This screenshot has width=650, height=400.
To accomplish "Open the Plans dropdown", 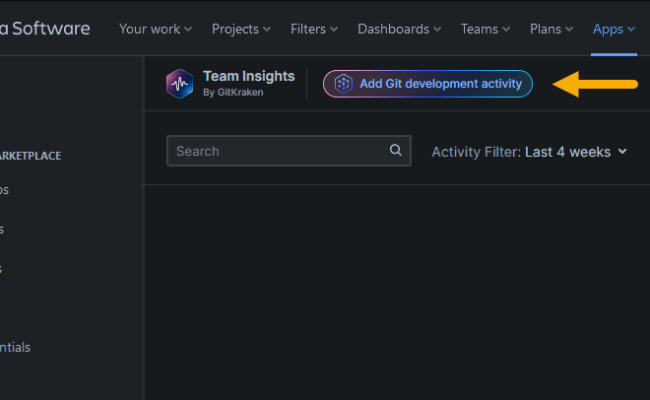I will coord(551,29).
